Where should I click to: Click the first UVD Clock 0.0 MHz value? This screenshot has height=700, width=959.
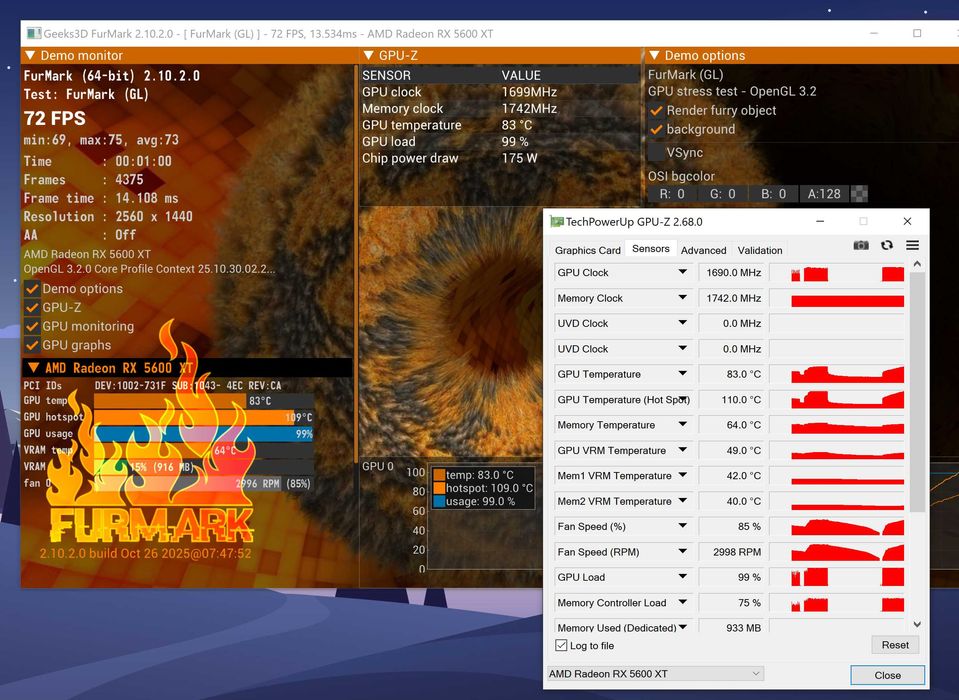pyautogui.click(x=731, y=323)
